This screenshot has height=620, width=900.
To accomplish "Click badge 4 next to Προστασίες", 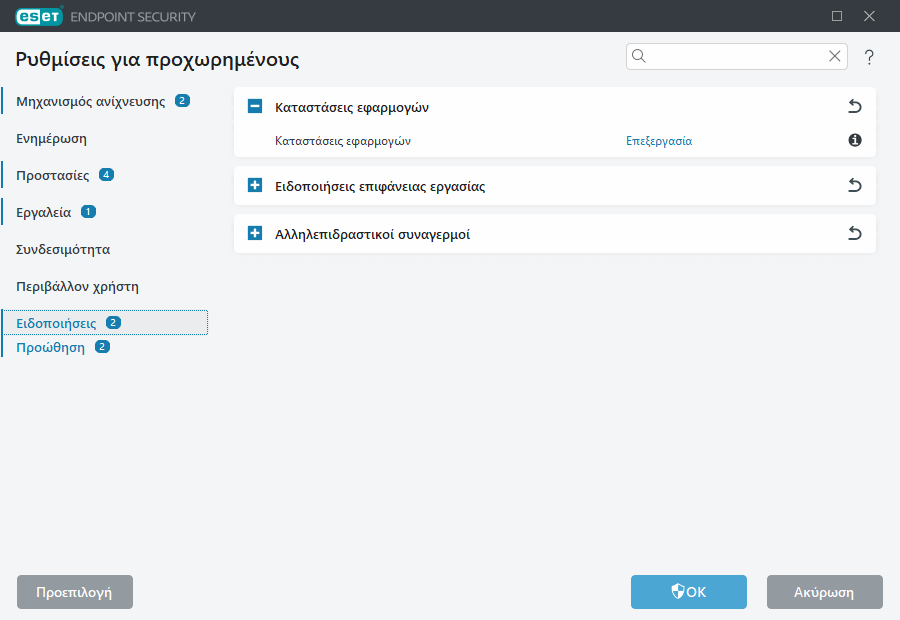I will tap(106, 174).
